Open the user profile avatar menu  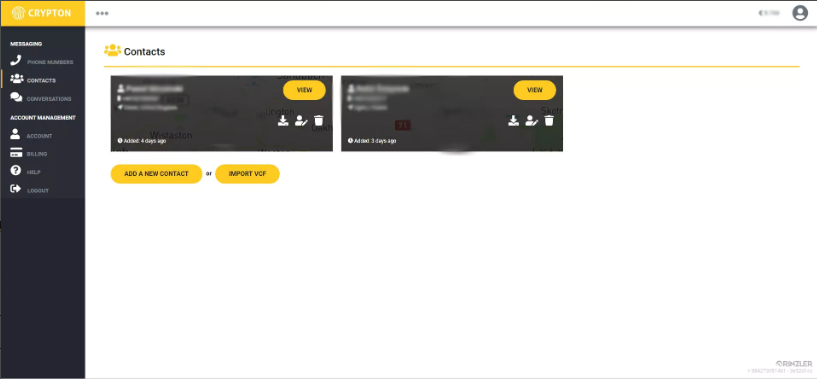click(x=799, y=13)
